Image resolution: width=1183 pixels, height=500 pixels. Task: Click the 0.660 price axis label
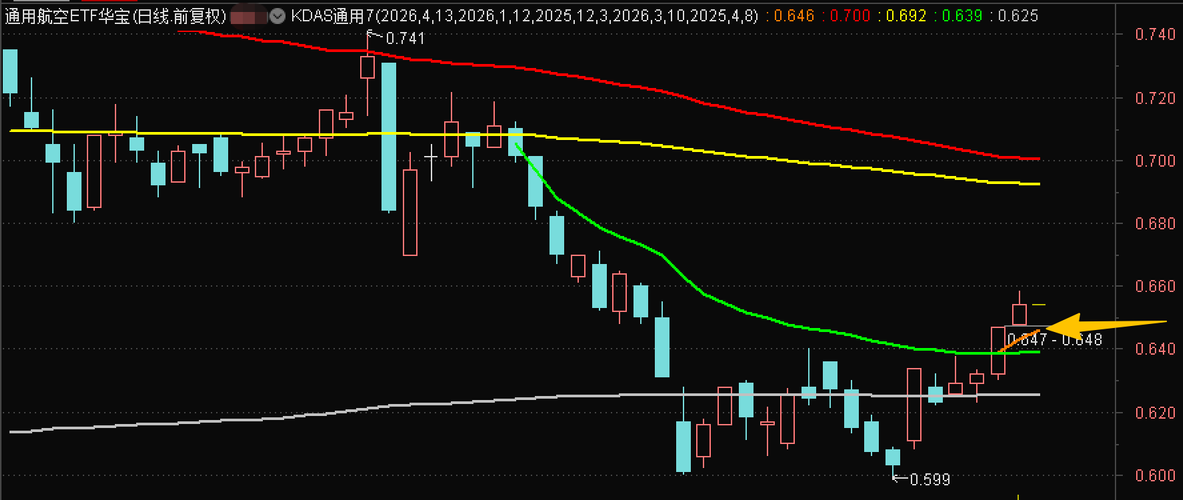tap(1156, 287)
